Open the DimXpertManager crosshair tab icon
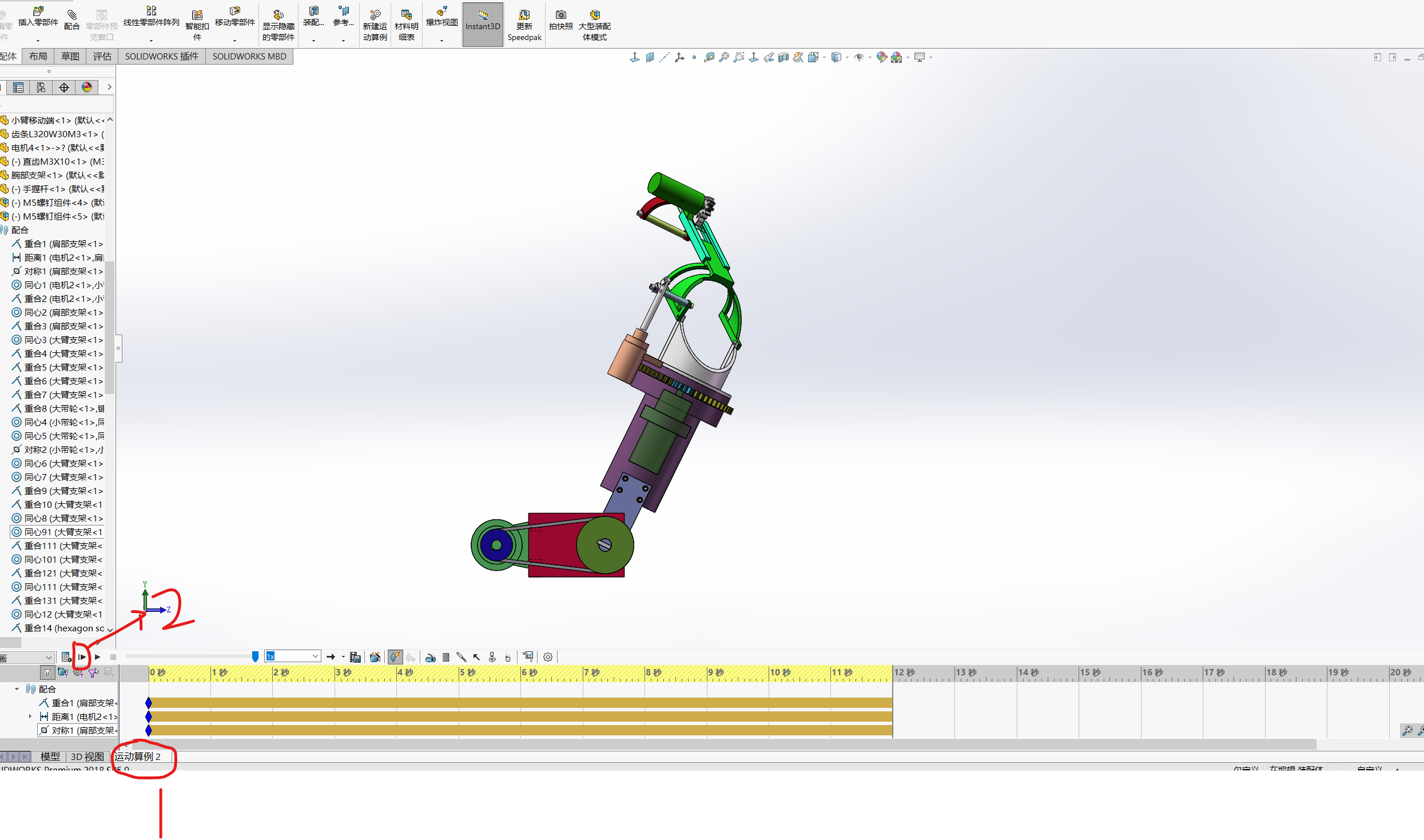The width and height of the screenshot is (1424, 840). coord(64,87)
